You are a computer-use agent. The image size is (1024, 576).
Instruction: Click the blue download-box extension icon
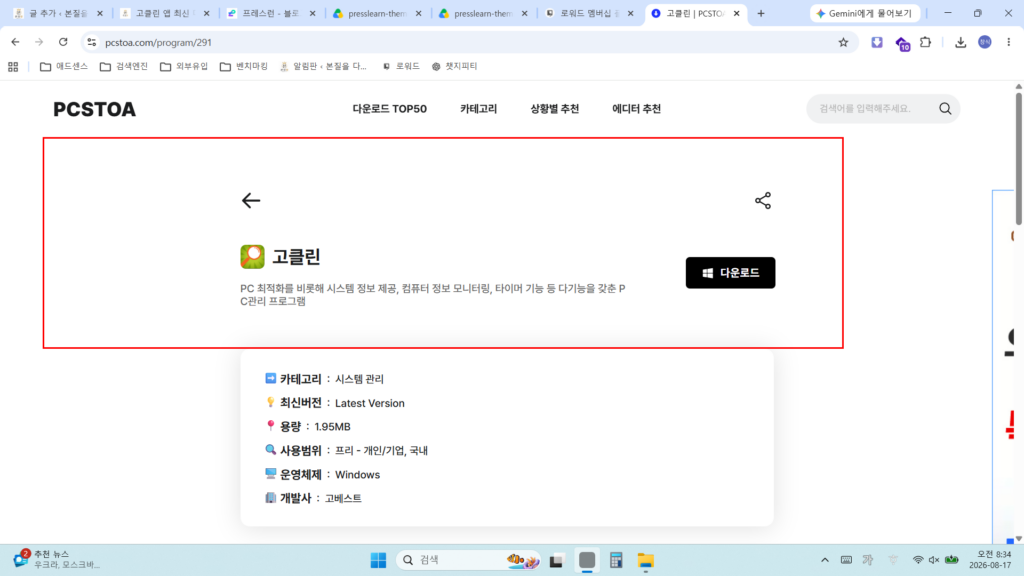coord(876,42)
